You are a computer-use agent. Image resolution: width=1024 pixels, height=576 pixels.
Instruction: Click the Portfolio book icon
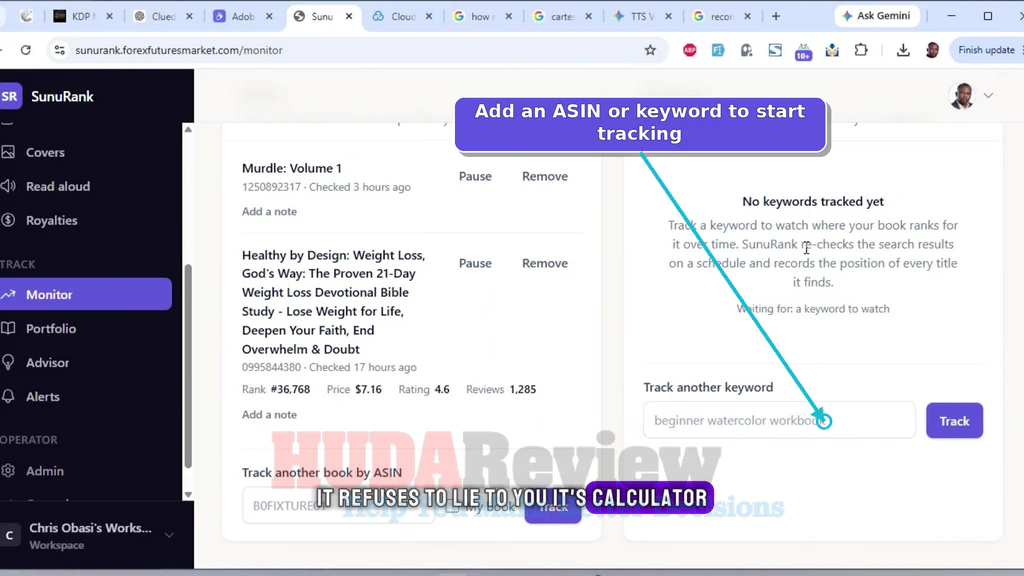click(8, 328)
